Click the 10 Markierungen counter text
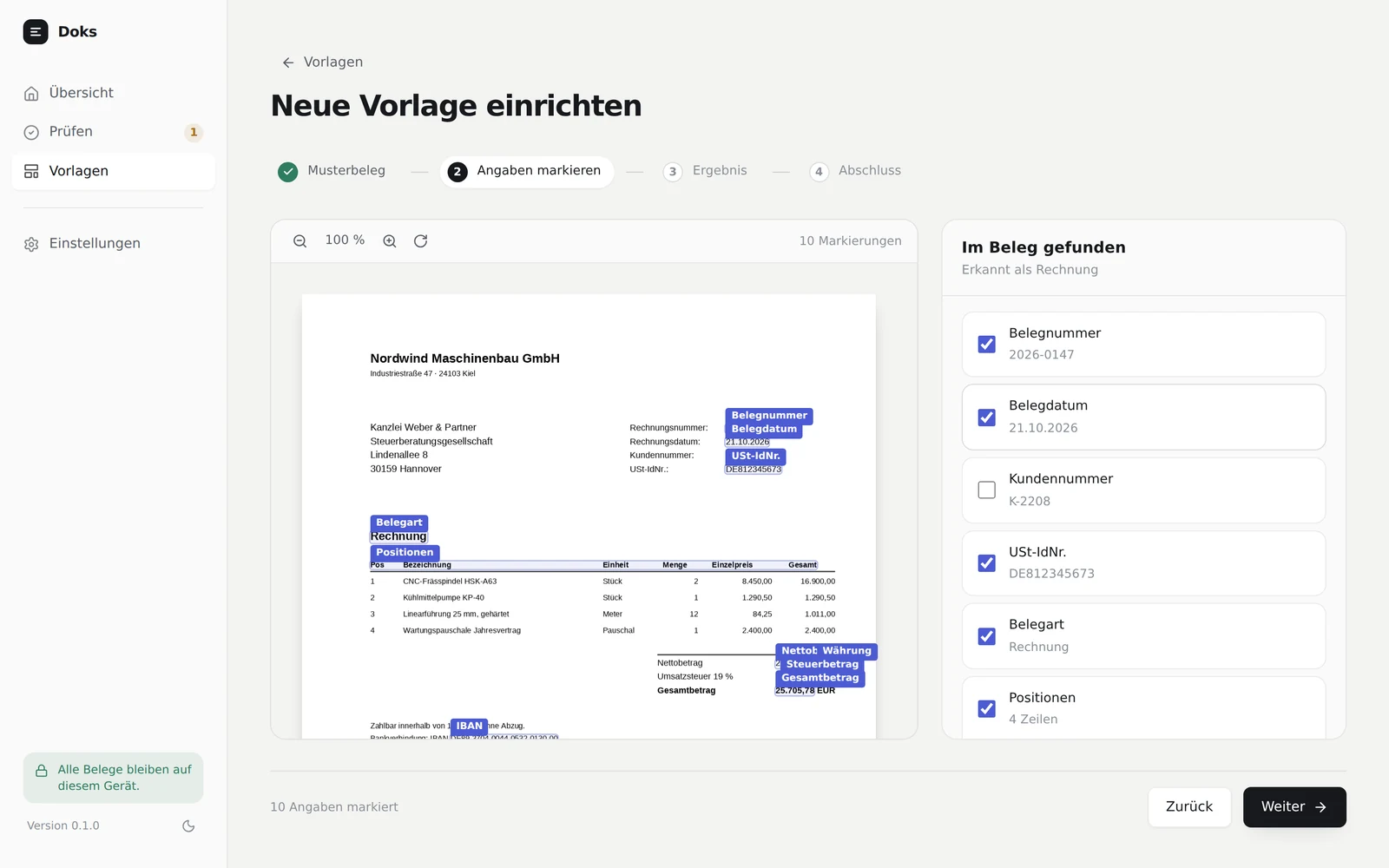The image size is (1389, 868). point(850,241)
